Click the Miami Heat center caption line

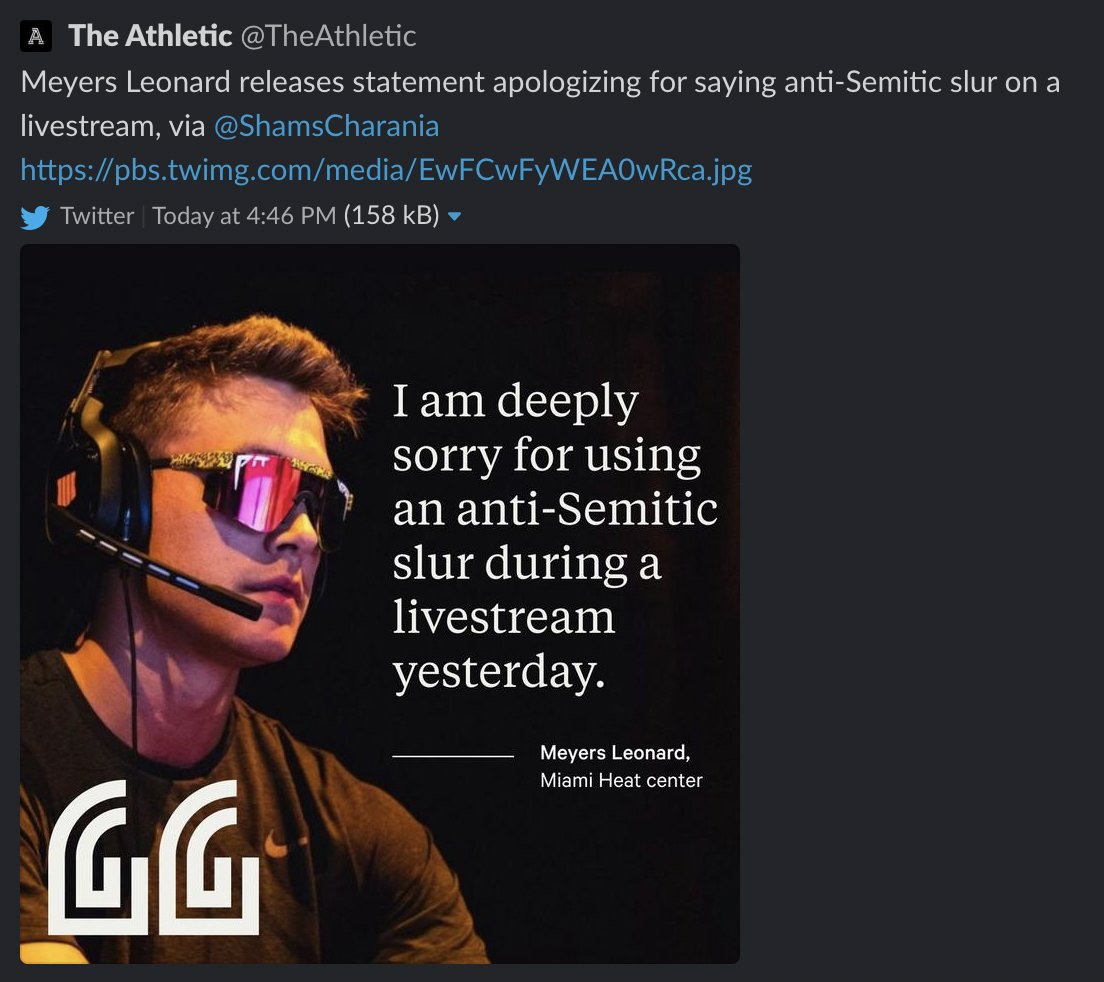point(621,781)
